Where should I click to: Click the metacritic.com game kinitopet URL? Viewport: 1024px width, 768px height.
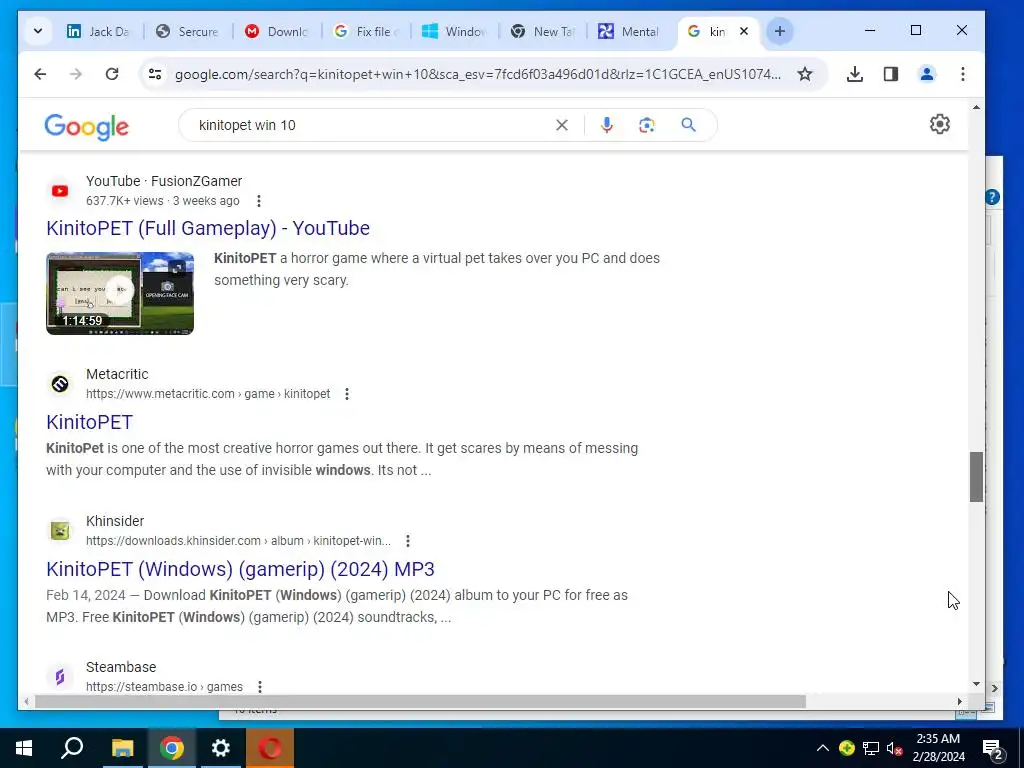pyautogui.click(x=208, y=394)
